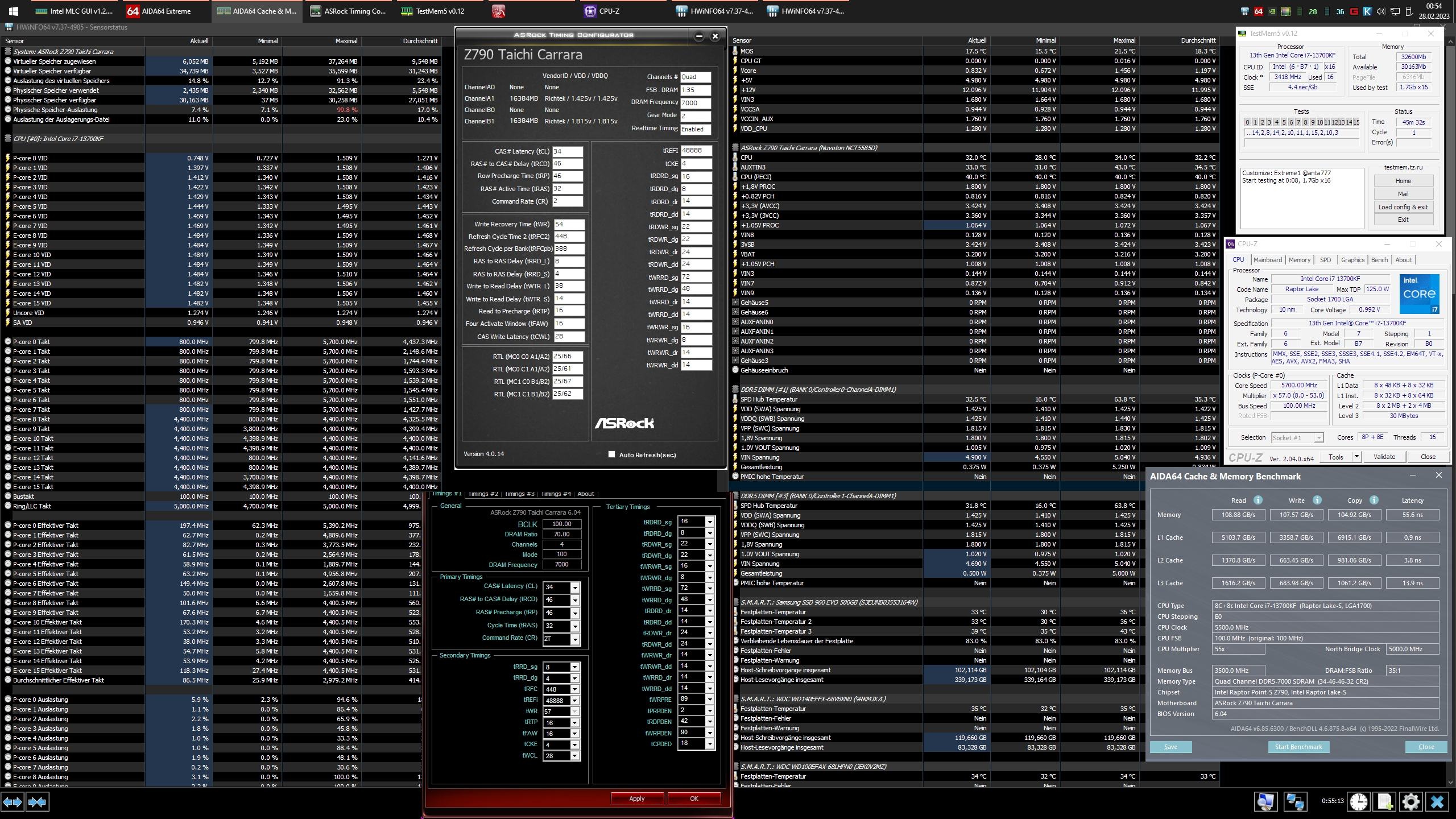Open tRDRD_sg dropdown in Tertiary Timings

(x=709, y=522)
